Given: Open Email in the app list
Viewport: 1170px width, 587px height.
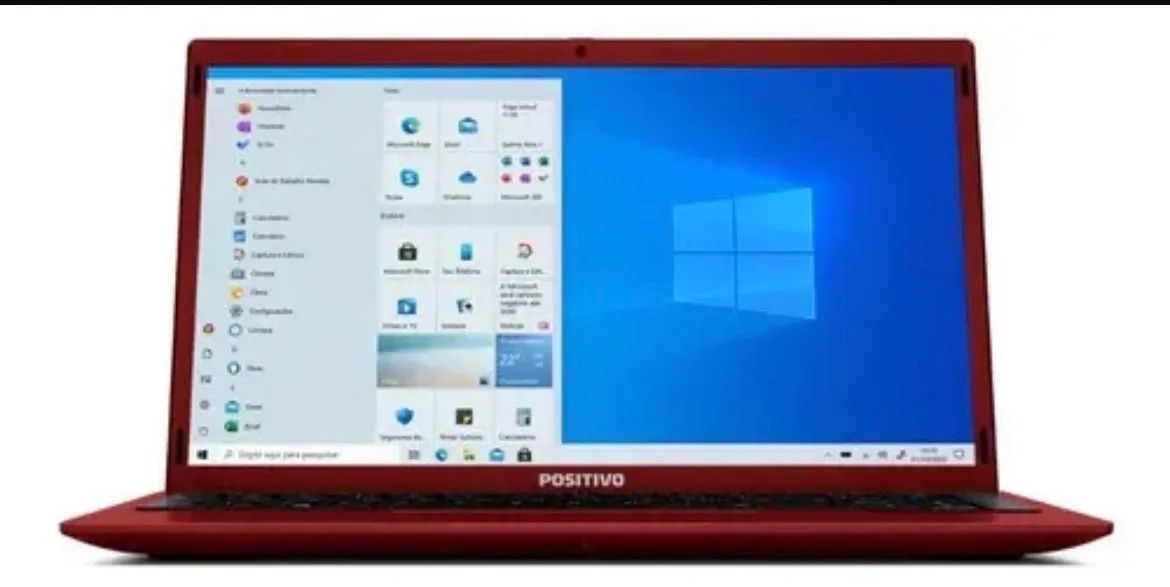Looking at the screenshot, I should tap(244, 407).
